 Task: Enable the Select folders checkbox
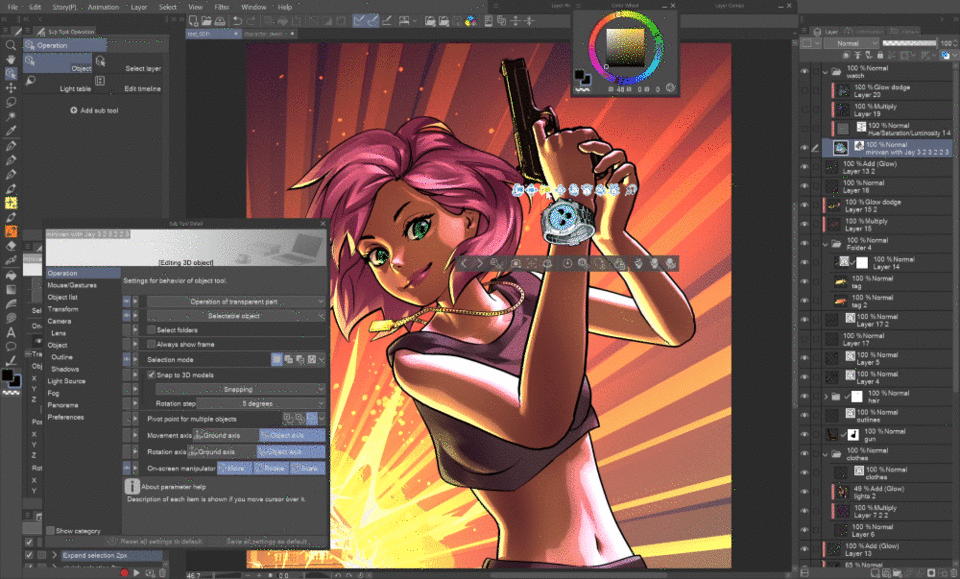tap(151, 330)
